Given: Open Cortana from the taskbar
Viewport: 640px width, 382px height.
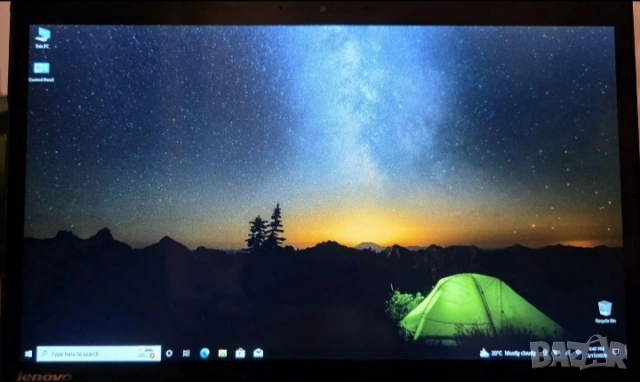Looking at the screenshot, I should click(x=169, y=353).
